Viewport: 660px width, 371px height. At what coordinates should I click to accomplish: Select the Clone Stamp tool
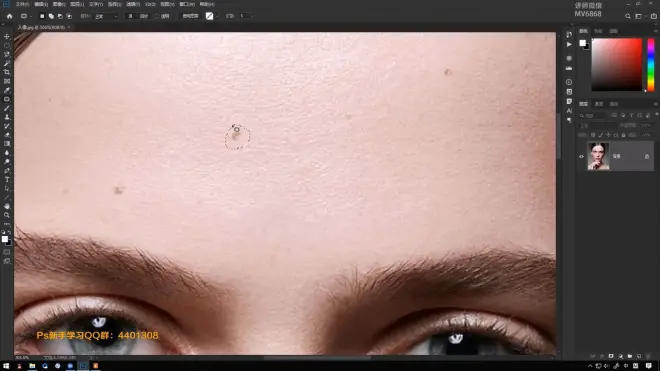coord(7,117)
